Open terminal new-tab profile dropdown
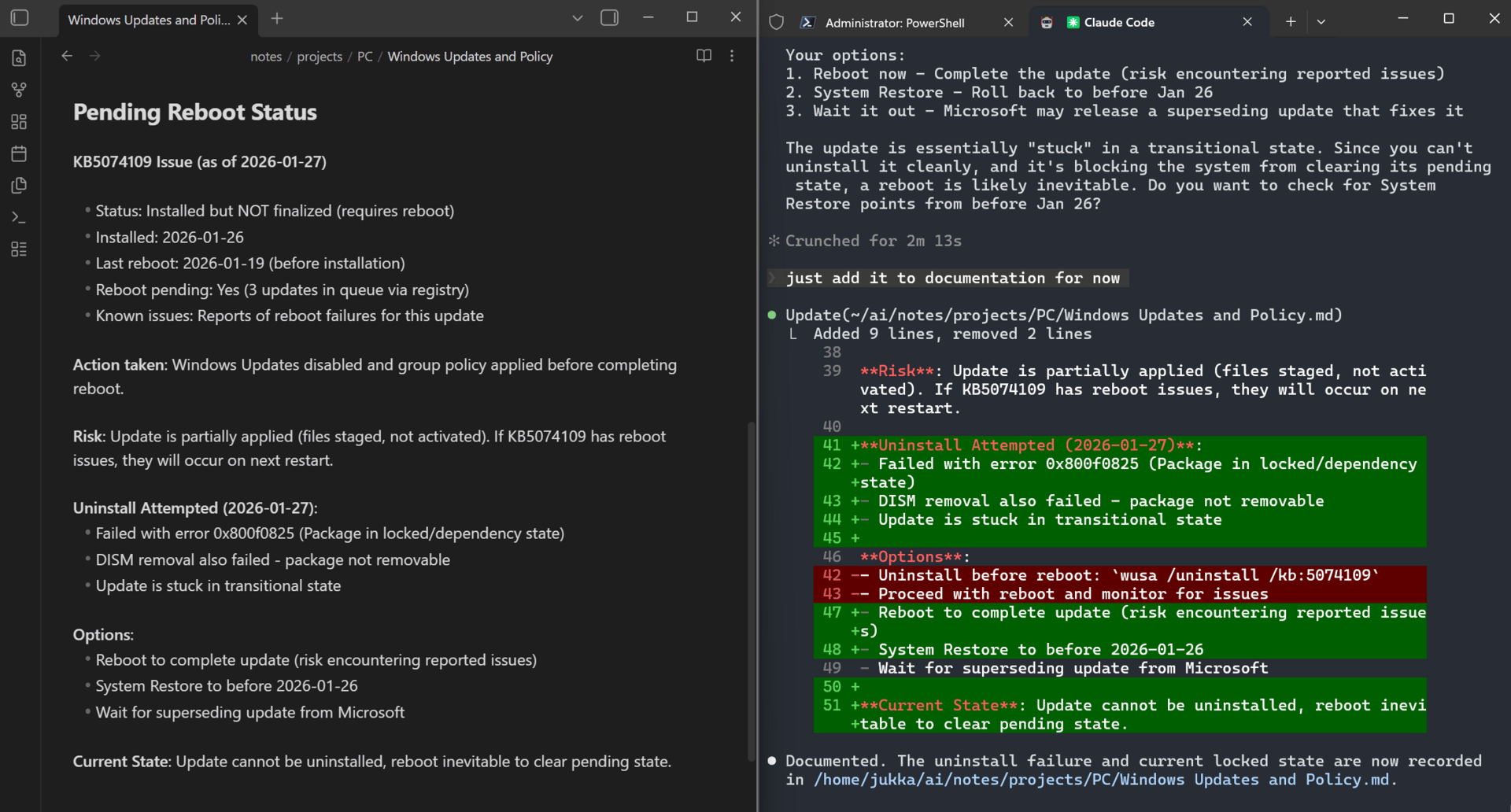The height and width of the screenshot is (812, 1511). 1321,22
